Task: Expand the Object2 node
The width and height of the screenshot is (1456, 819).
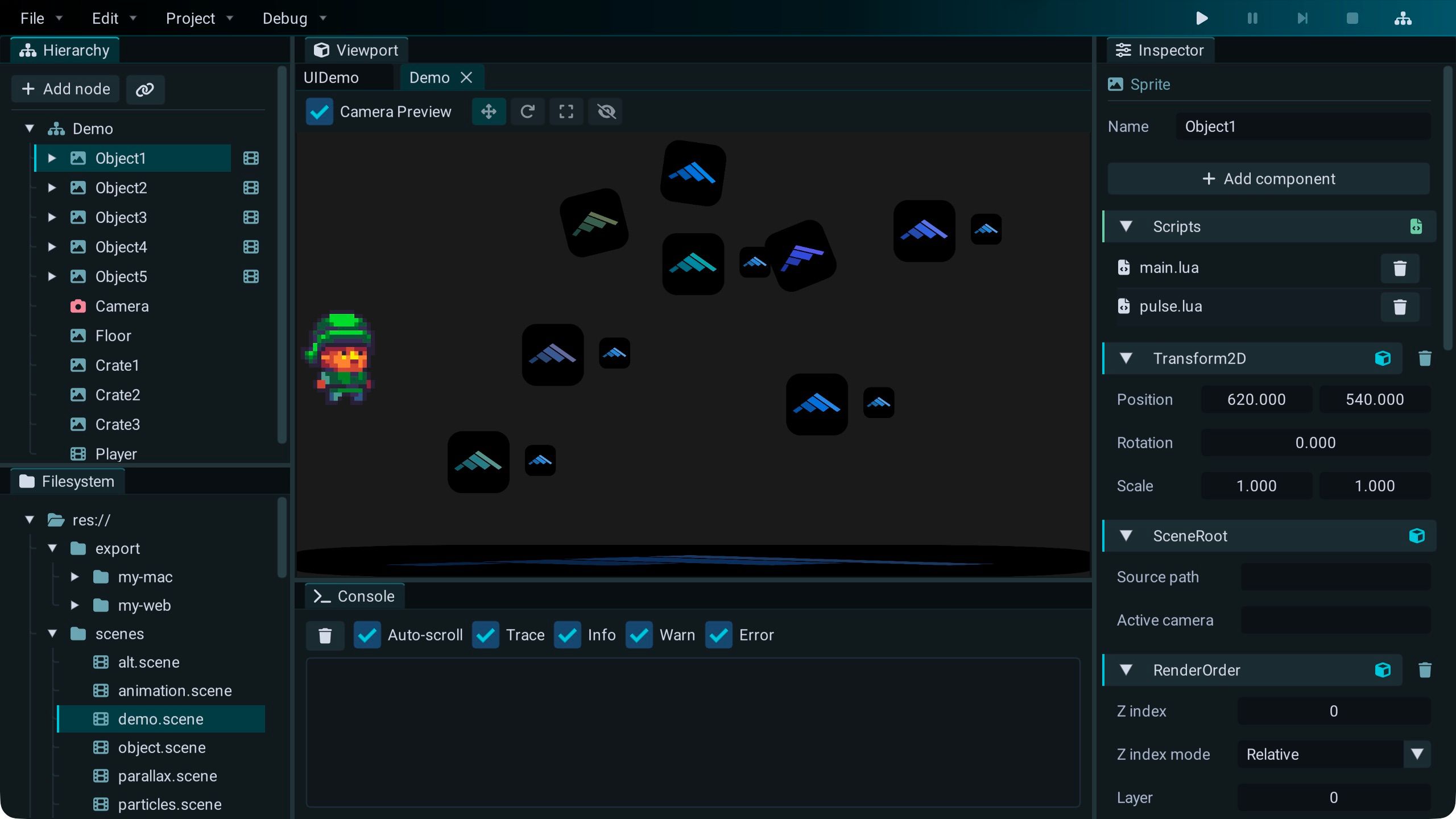Action: point(52,188)
